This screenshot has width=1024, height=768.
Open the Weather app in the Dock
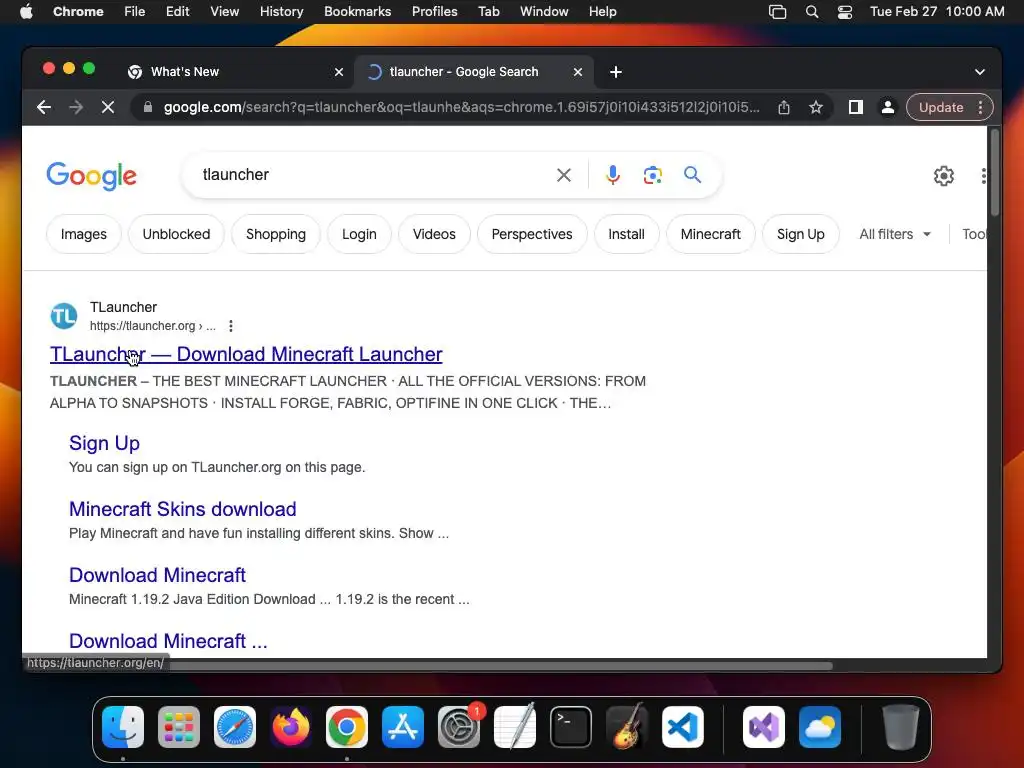click(x=820, y=727)
